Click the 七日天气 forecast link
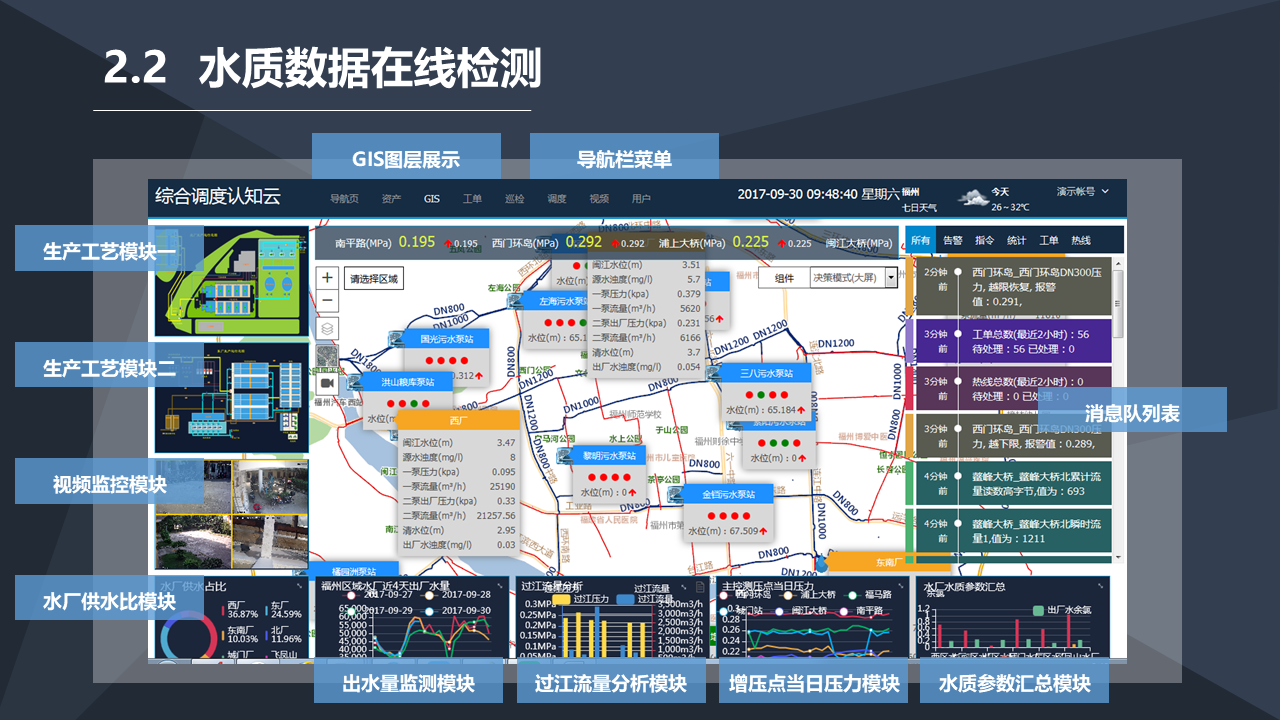This screenshot has height=720, width=1280. coord(919,207)
